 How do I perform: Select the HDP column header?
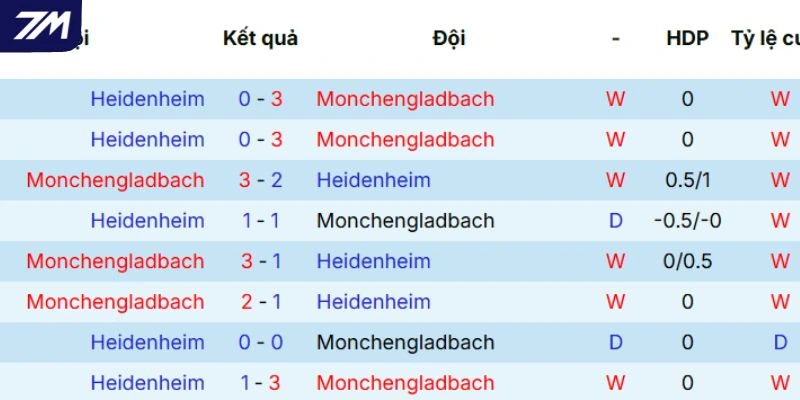tap(687, 39)
